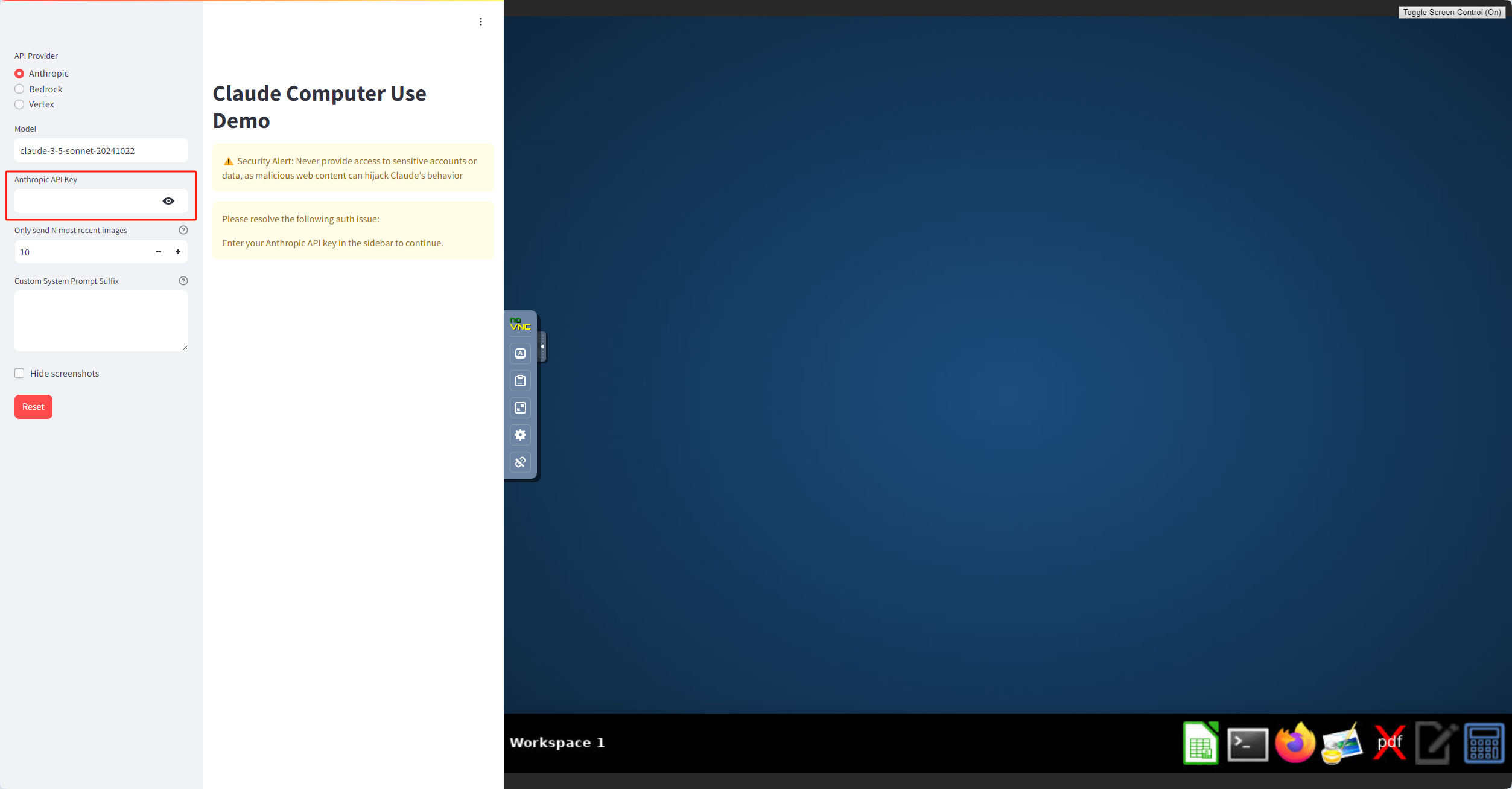The height and width of the screenshot is (789, 1512).
Task: Click the noVNC disconnect icon
Action: (520, 462)
